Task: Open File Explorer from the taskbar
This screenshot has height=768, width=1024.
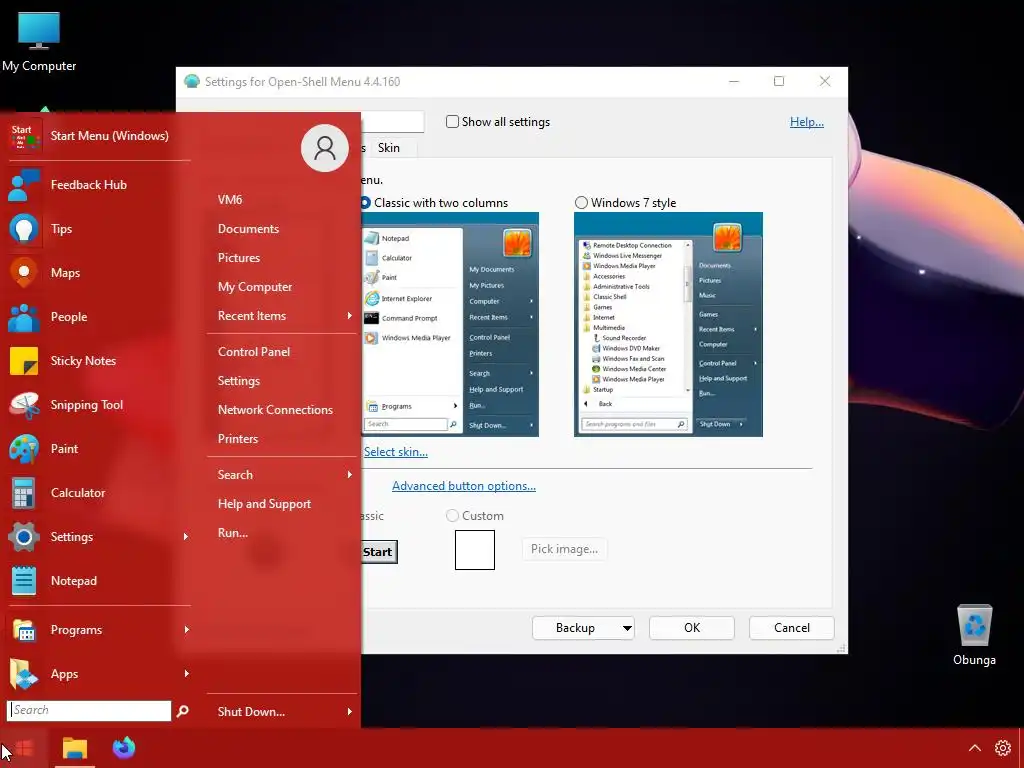Action: pos(74,748)
